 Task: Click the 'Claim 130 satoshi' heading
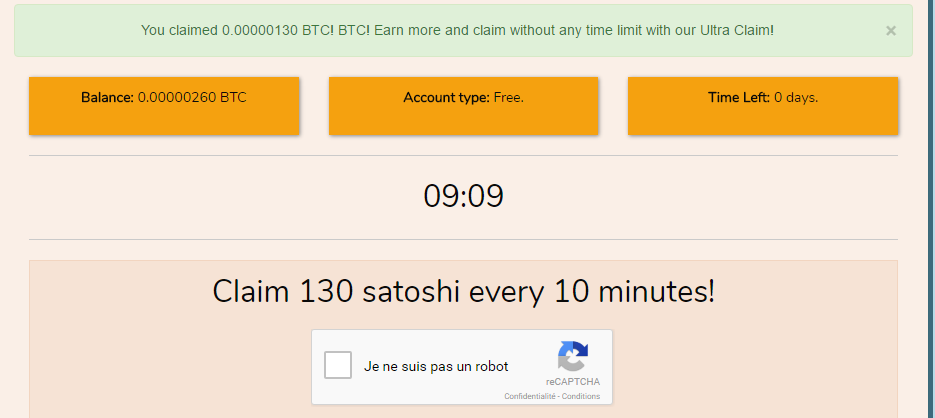click(x=463, y=292)
